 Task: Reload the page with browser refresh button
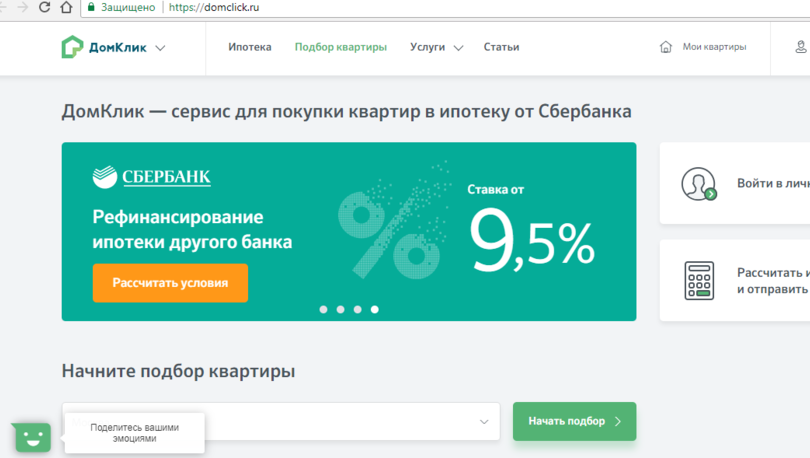(45, 7)
